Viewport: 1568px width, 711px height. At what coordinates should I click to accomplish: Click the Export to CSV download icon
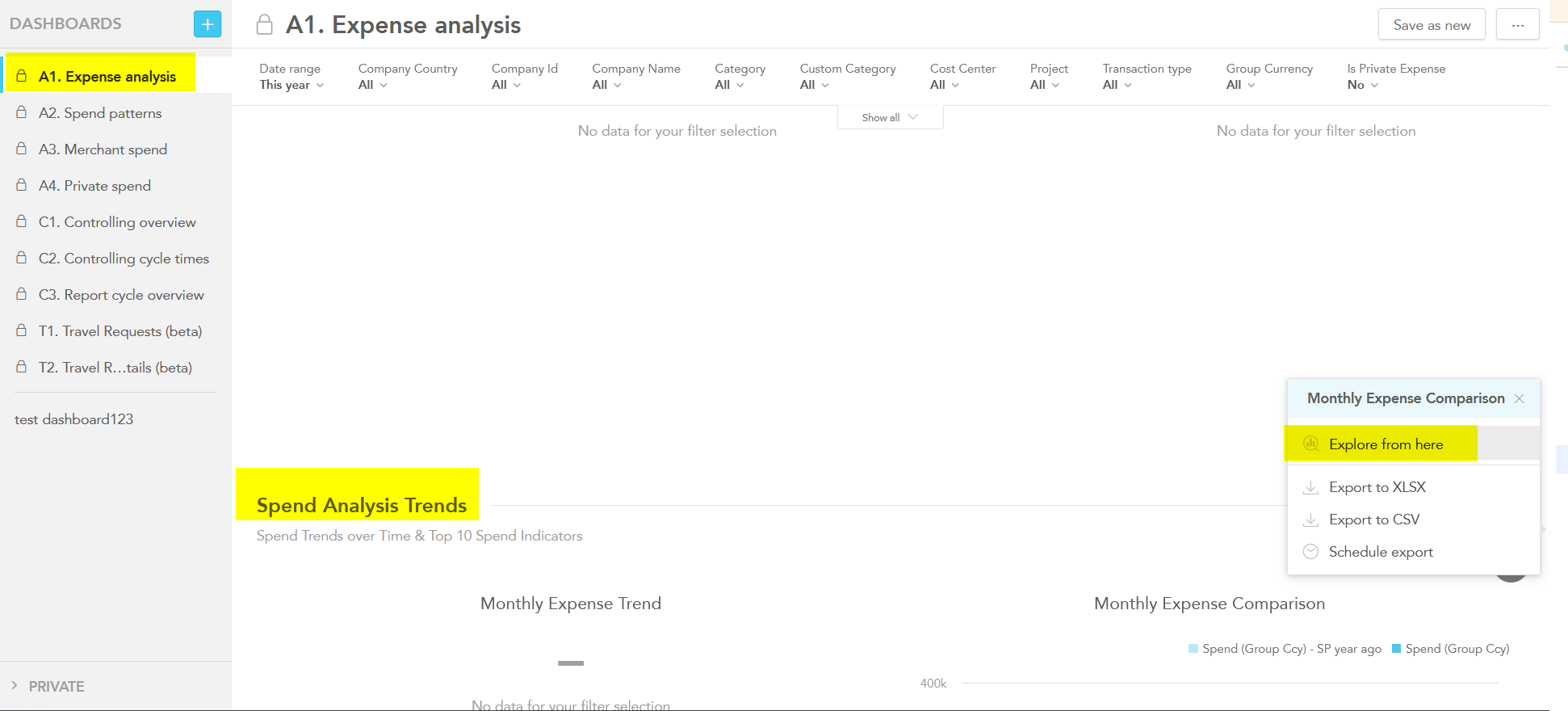point(1310,520)
